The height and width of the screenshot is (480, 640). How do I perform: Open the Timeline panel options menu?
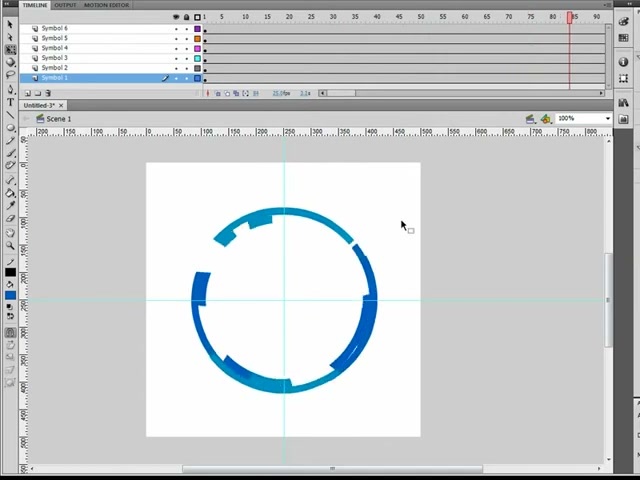[607, 5]
